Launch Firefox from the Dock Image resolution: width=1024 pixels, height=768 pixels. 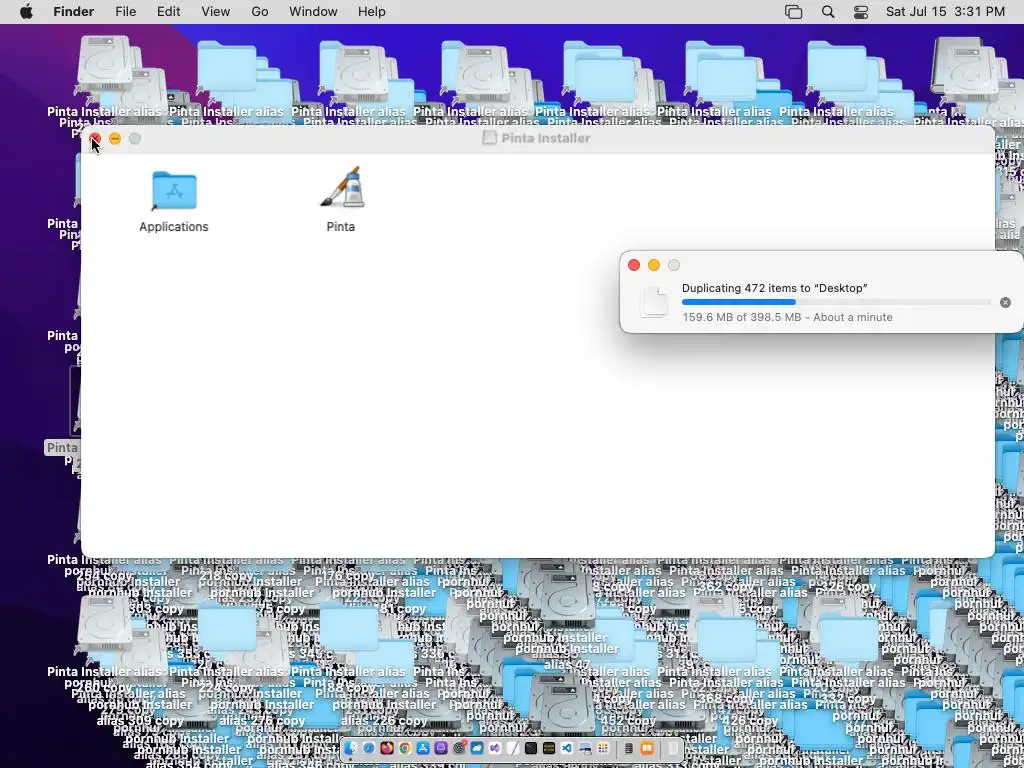click(387, 748)
